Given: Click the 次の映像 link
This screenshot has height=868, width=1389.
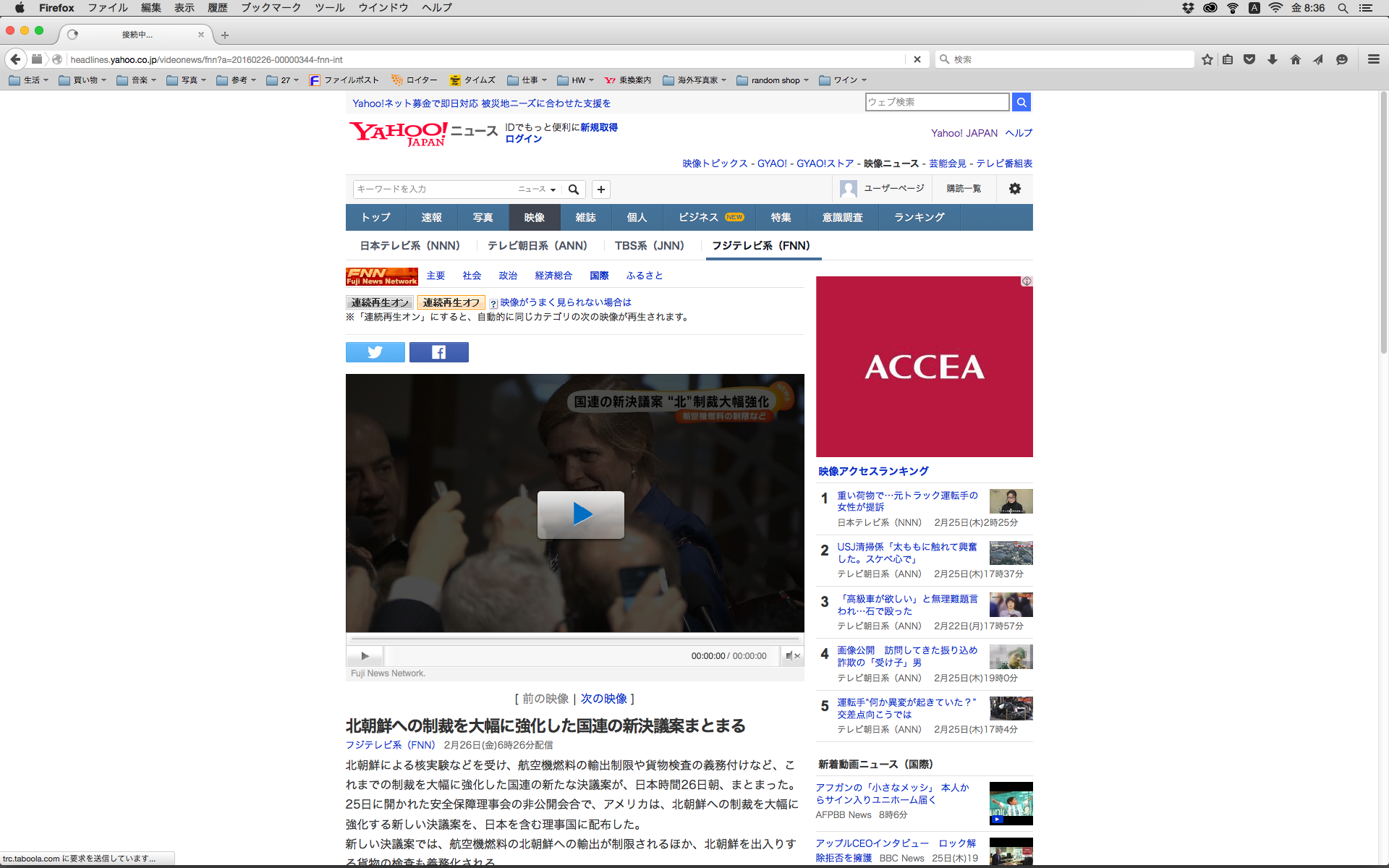Looking at the screenshot, I should click(603, 699).
